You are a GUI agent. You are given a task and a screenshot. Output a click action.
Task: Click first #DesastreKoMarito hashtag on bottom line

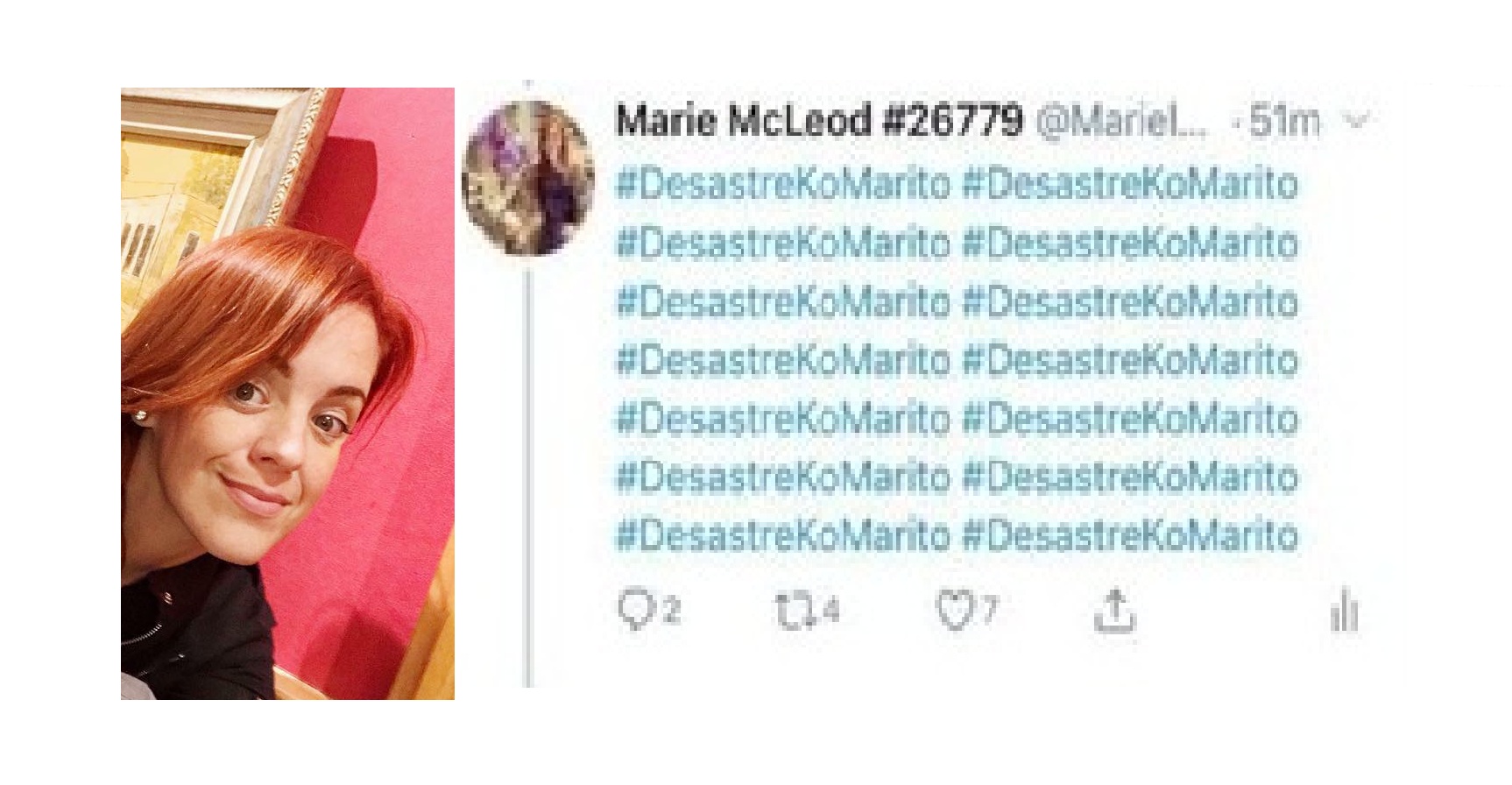783,534
